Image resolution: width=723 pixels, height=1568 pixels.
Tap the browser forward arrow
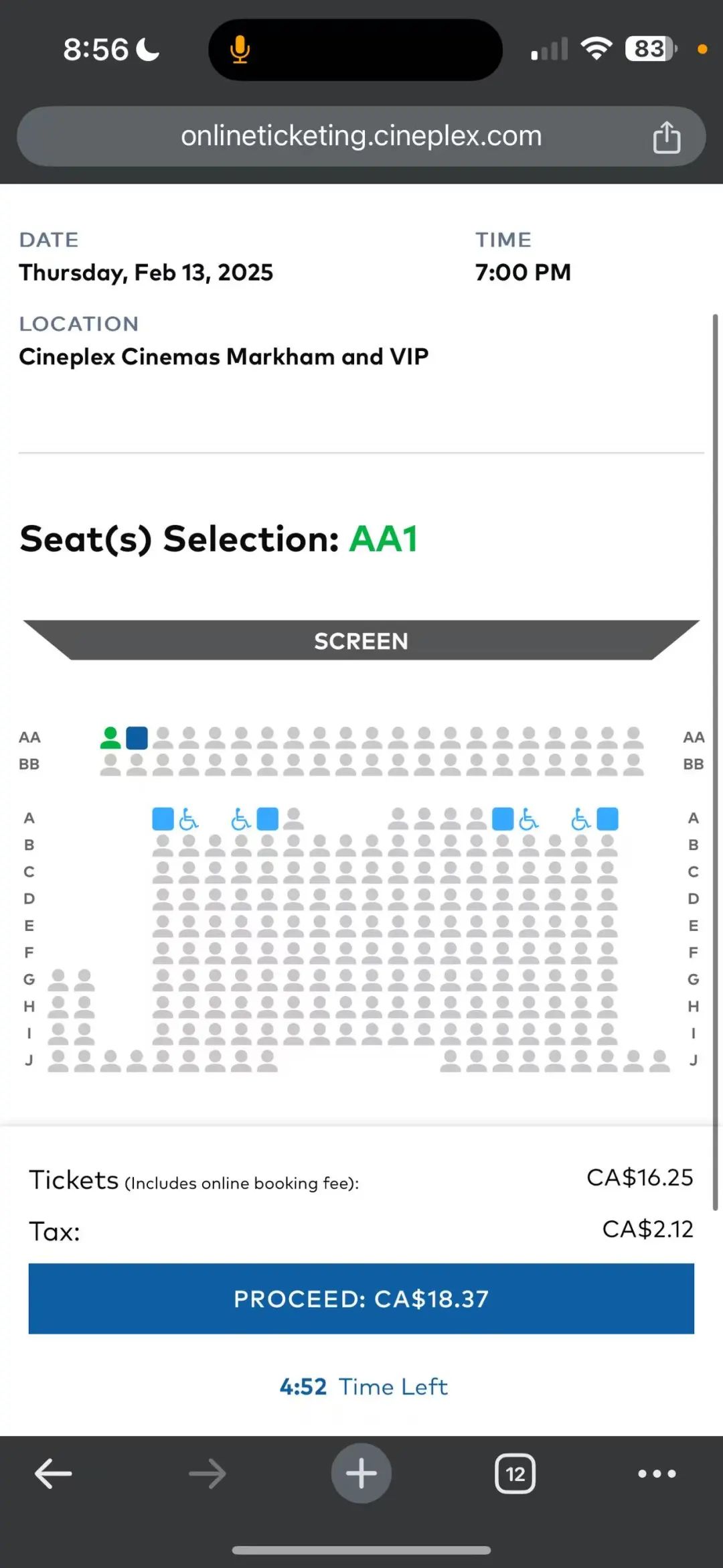[208, 1474]
